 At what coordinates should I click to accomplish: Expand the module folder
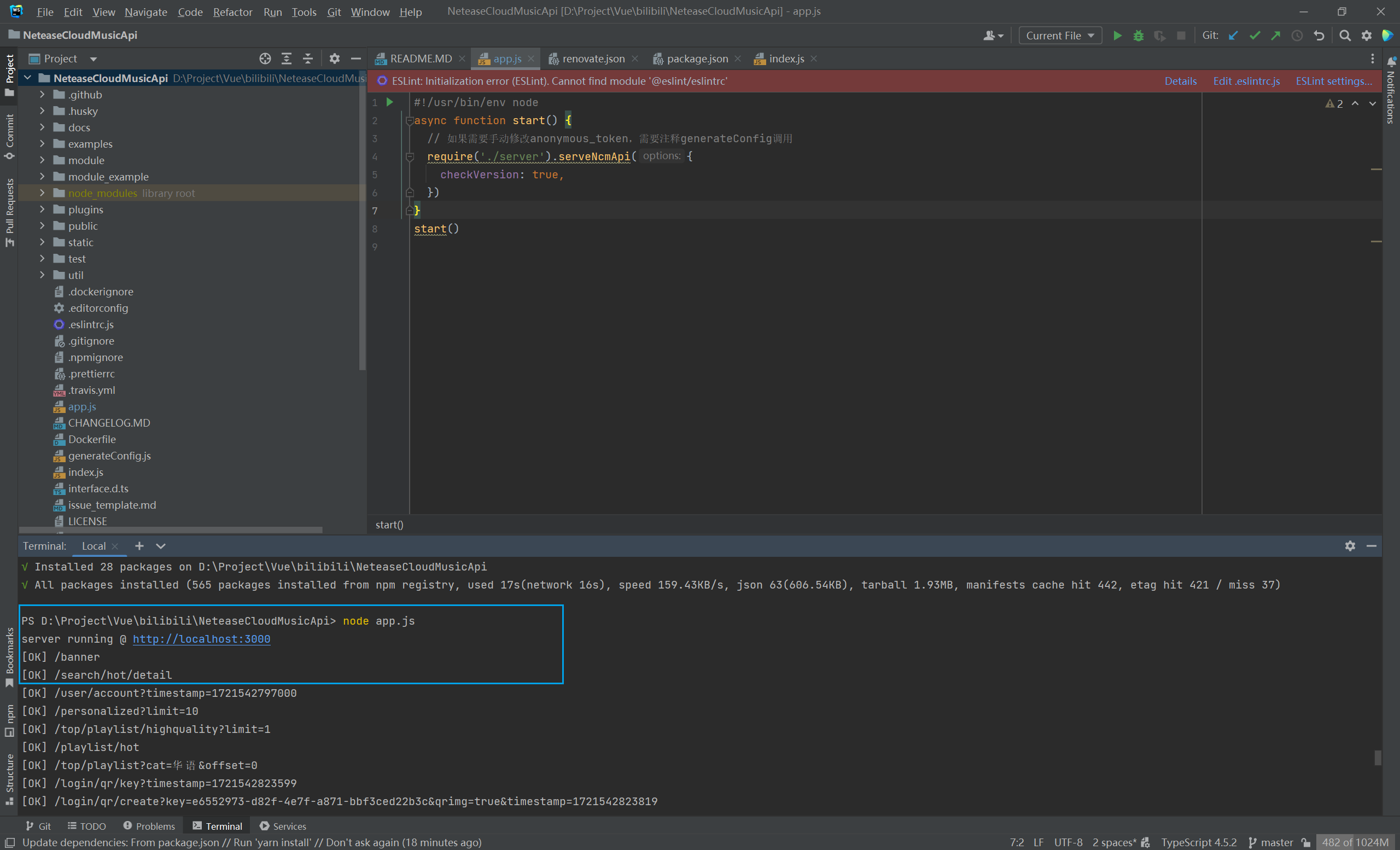pos(42,160)
